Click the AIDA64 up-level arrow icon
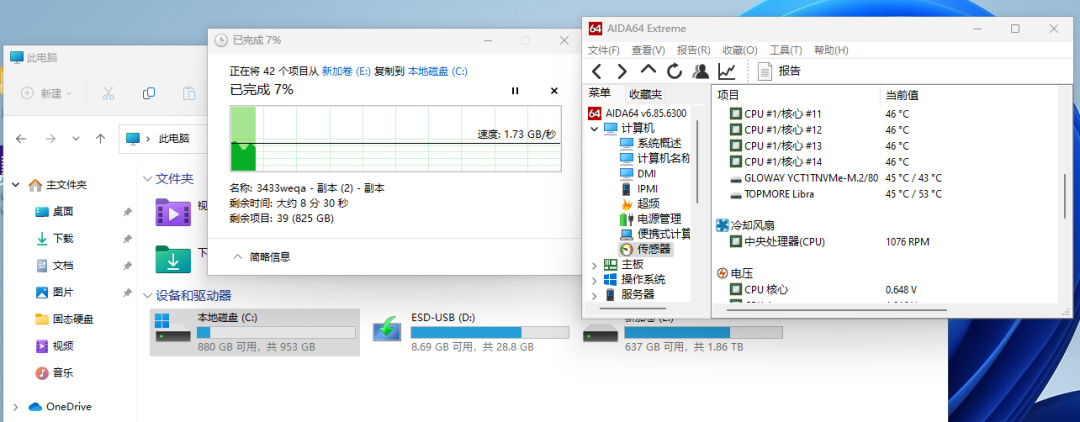 (x=648, y=70)
